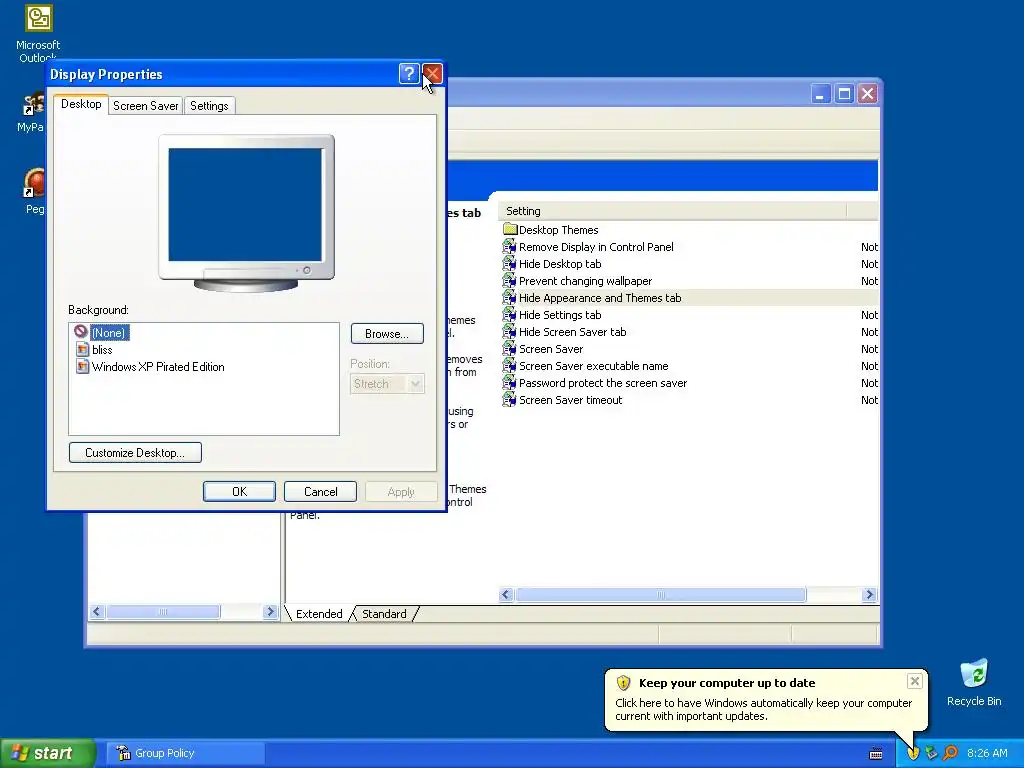
Task: Maximize the Group Policy window
Action: (844, 94)
